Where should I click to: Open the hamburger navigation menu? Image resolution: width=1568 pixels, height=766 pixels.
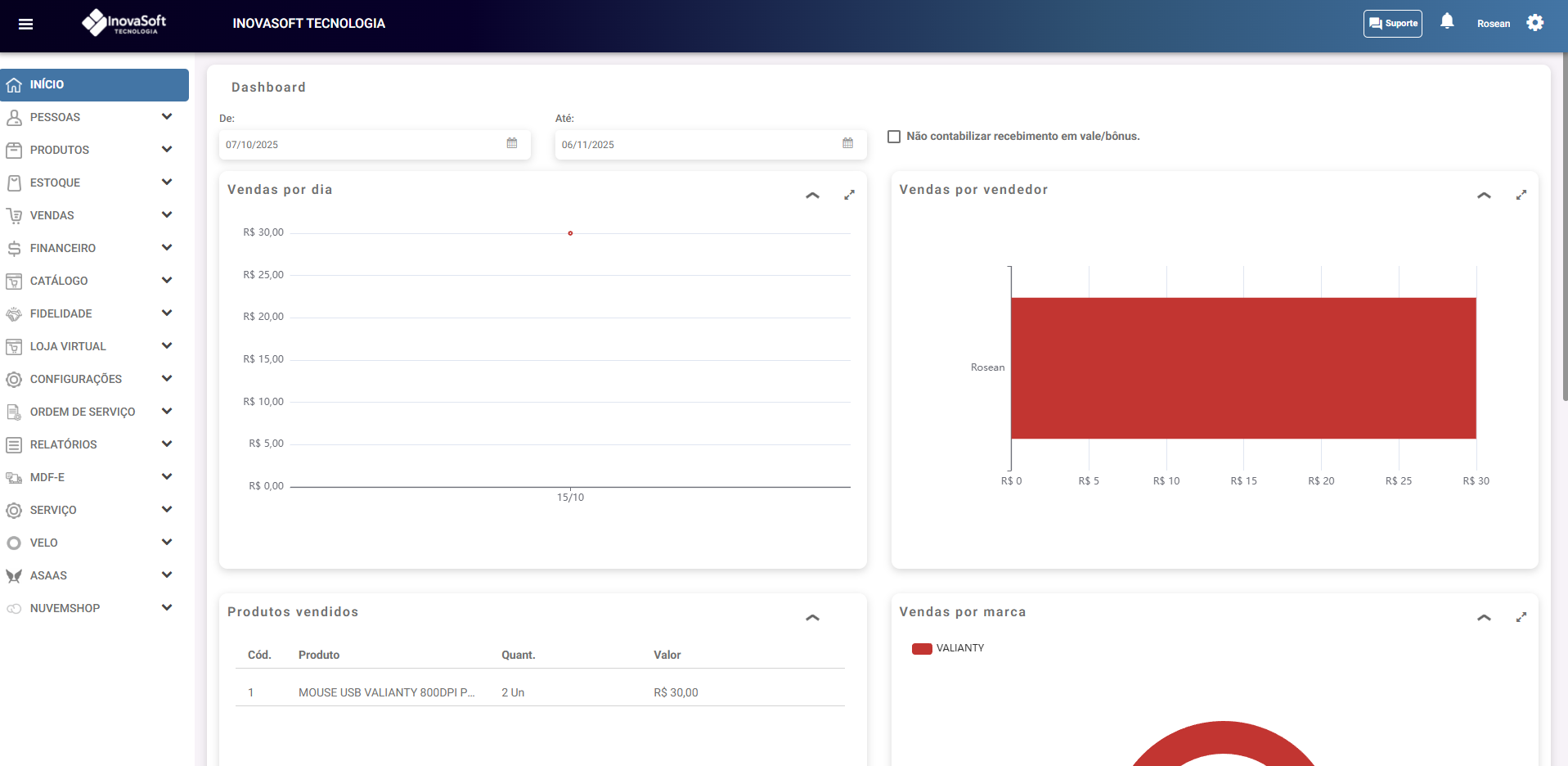(25, 24)
